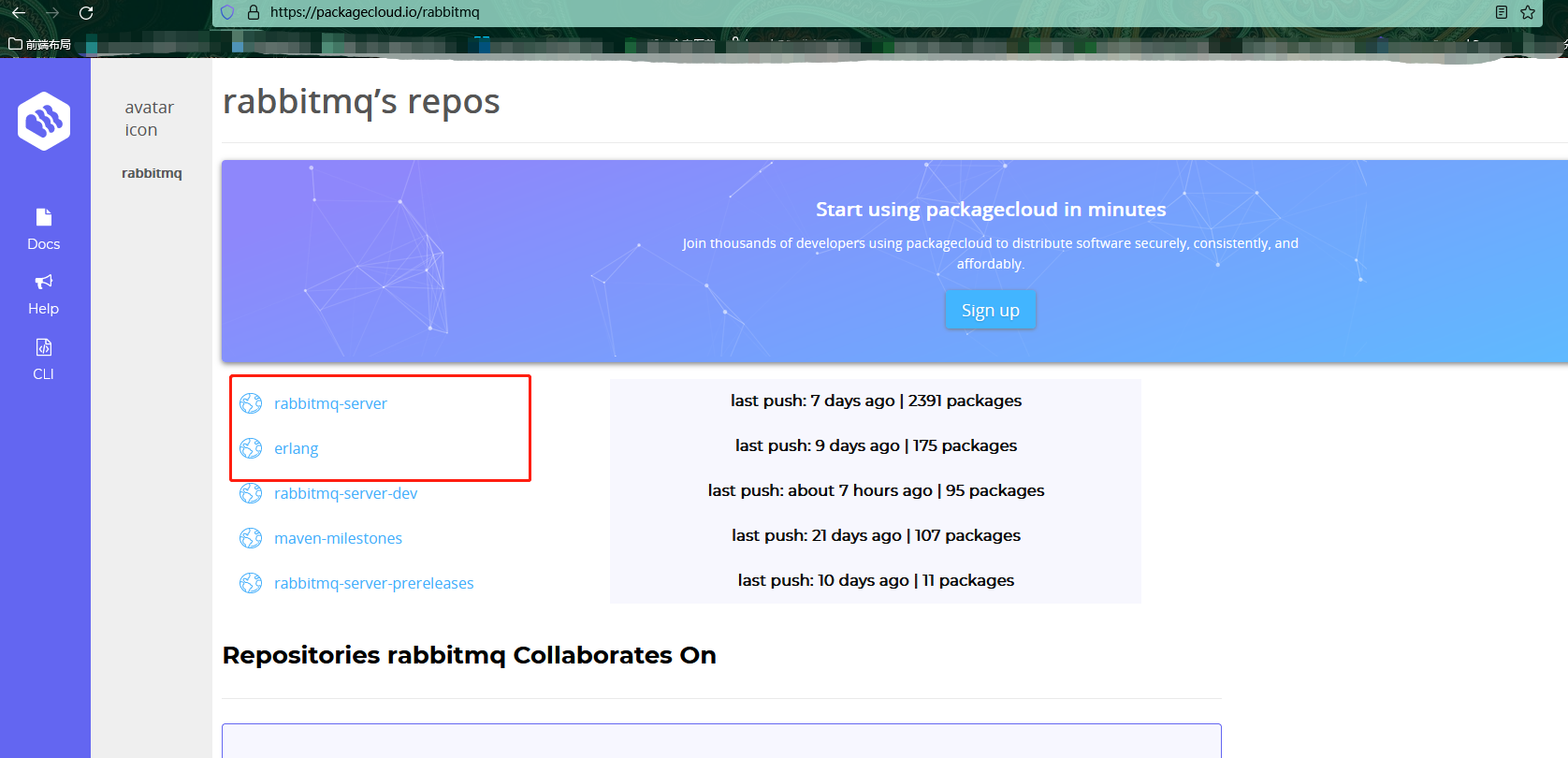Click "last push: 10 days ago | 11 packages"
The width and height of the screenshot is (1568, 758).
tap(876, 580)
